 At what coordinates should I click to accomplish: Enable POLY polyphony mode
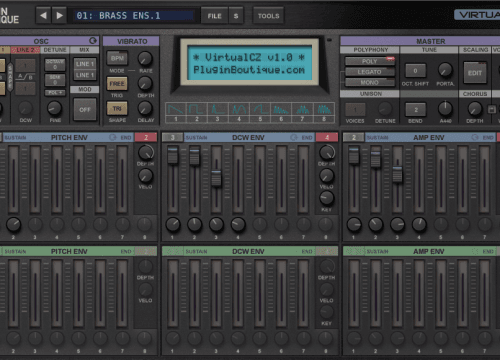[370, 61]
